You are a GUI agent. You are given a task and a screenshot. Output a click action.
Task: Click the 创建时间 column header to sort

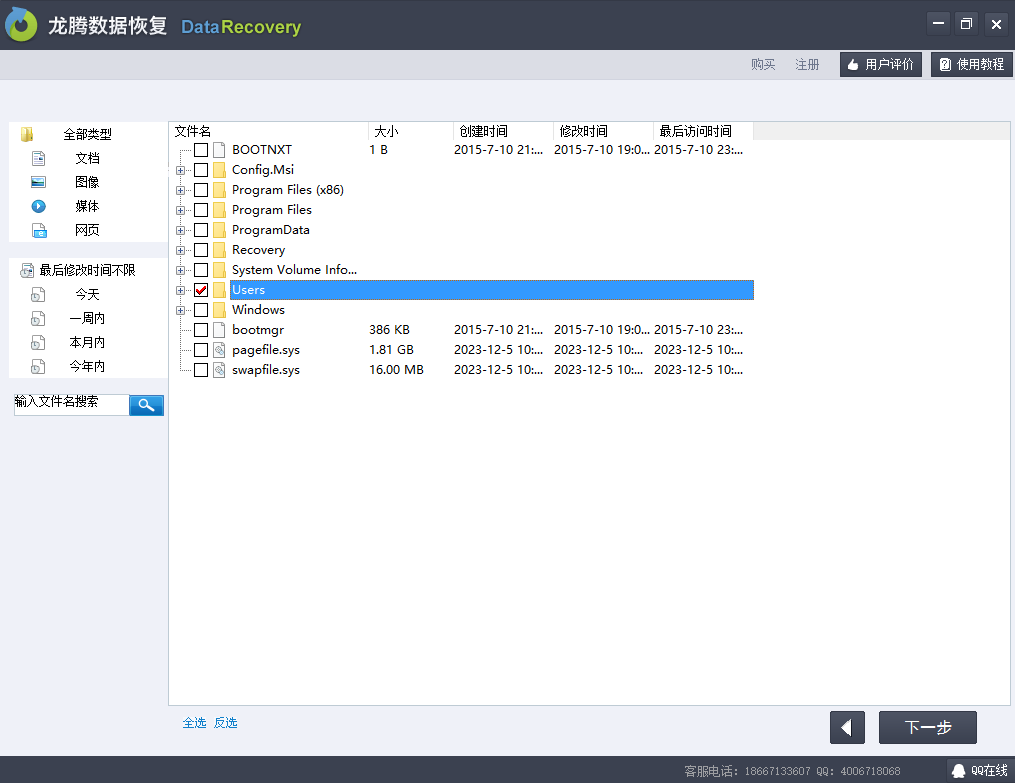tap(485, 130)
